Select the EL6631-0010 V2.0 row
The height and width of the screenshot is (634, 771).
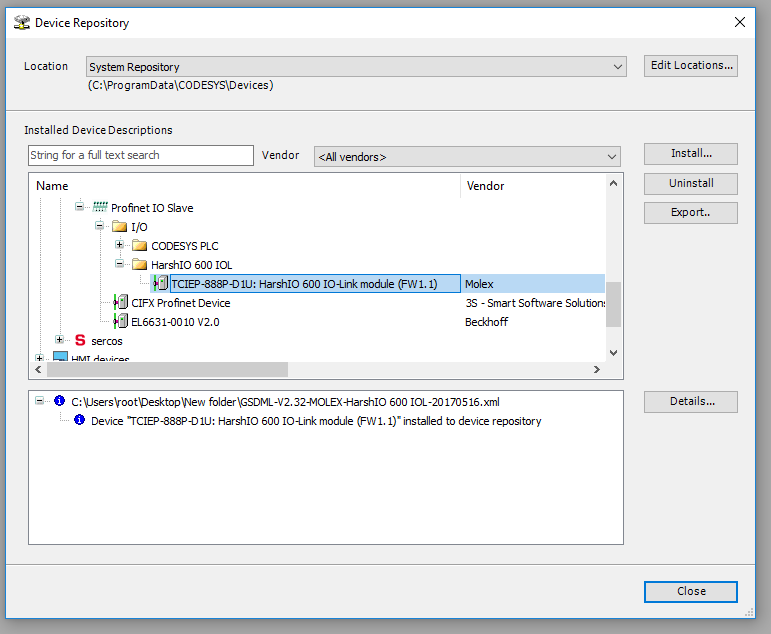click(x=175, y=322)
